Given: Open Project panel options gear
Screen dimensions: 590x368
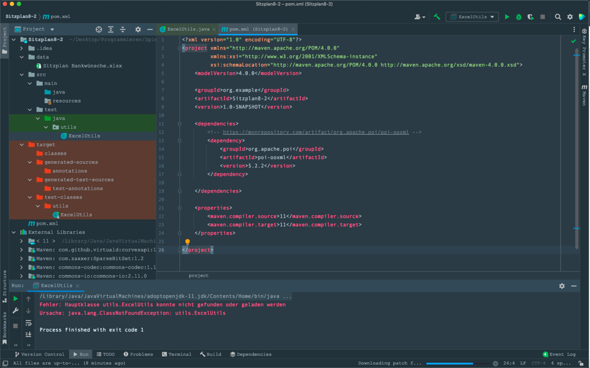Looking at the screenshot, I should pyautogui.click(x=138, y=29).
